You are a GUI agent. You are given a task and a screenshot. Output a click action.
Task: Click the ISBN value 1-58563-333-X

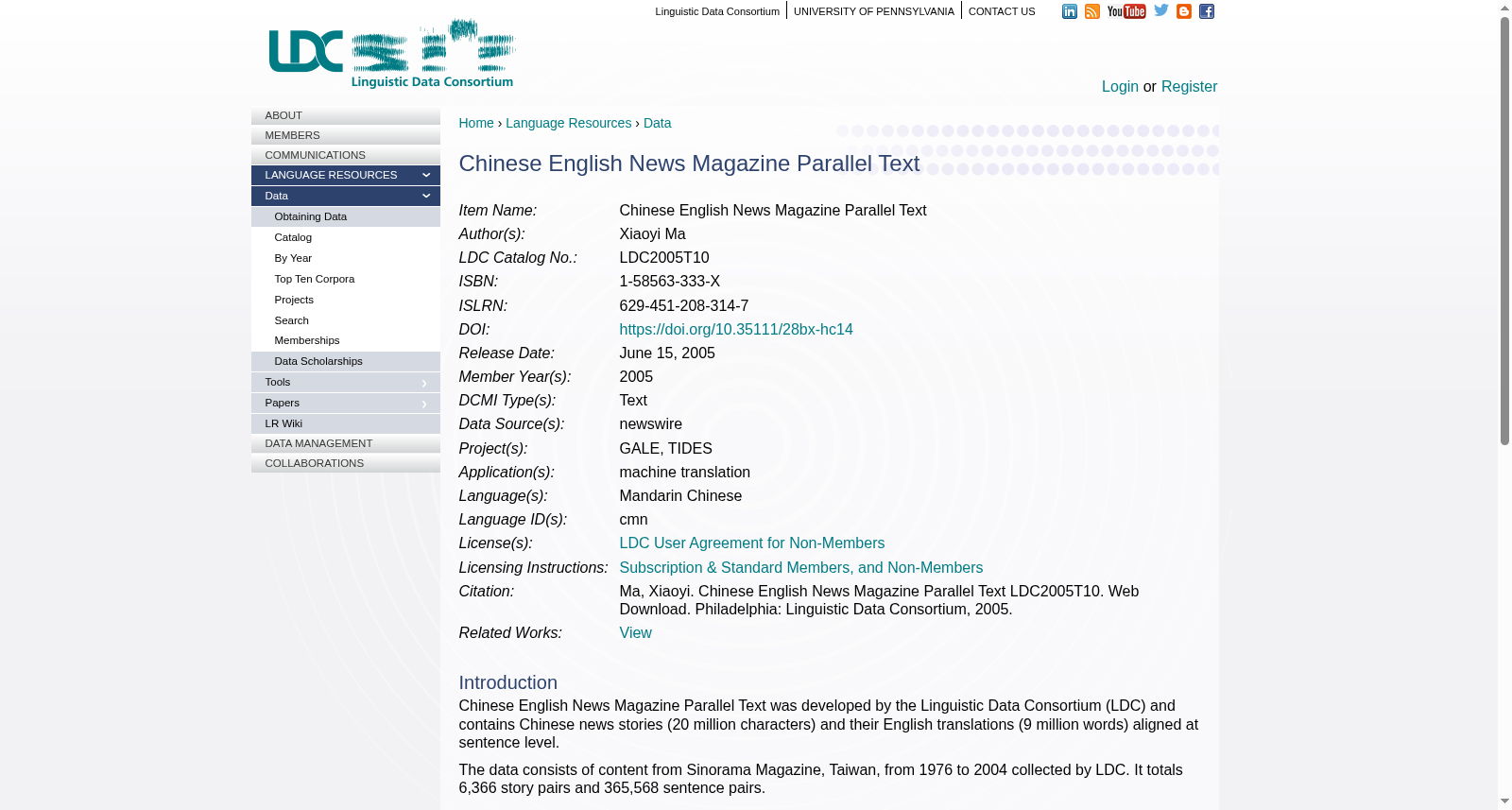pos(670,281)
